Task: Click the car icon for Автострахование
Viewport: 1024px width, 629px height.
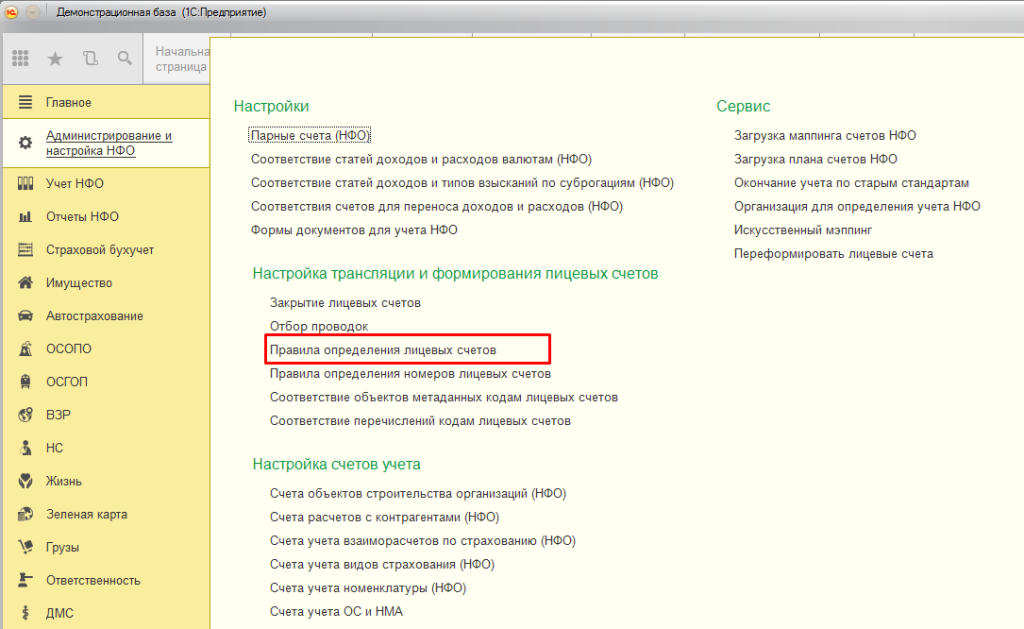Action: point(26,316)
